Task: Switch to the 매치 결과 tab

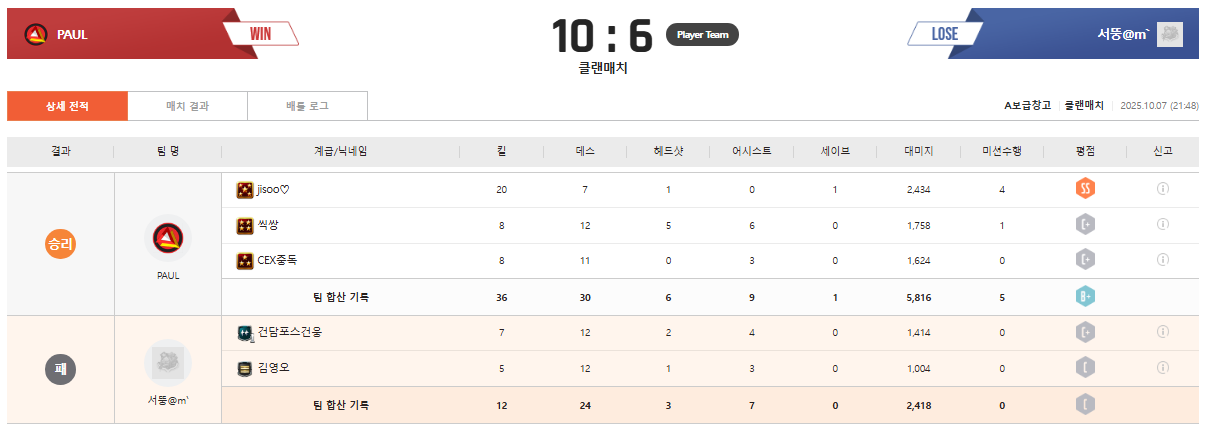Action: coord(188,106)
